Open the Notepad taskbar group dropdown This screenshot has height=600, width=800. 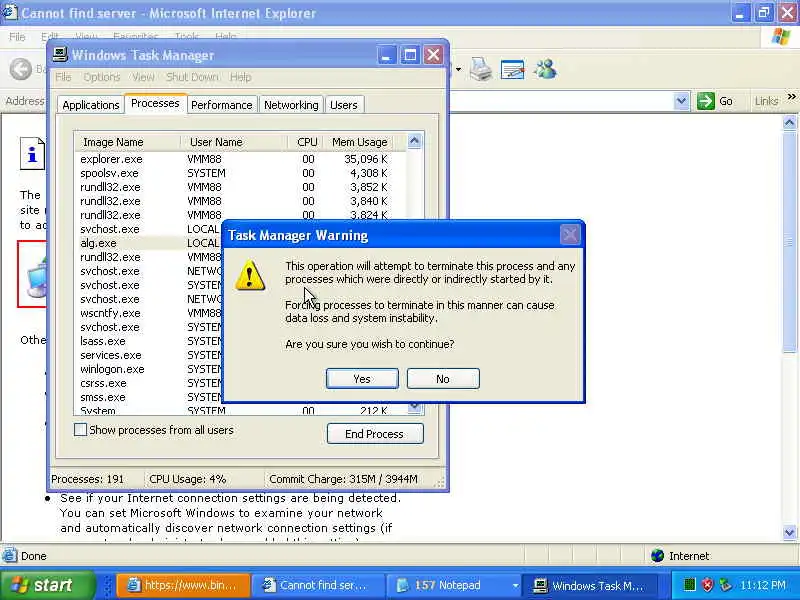click(x=515, y=586)
